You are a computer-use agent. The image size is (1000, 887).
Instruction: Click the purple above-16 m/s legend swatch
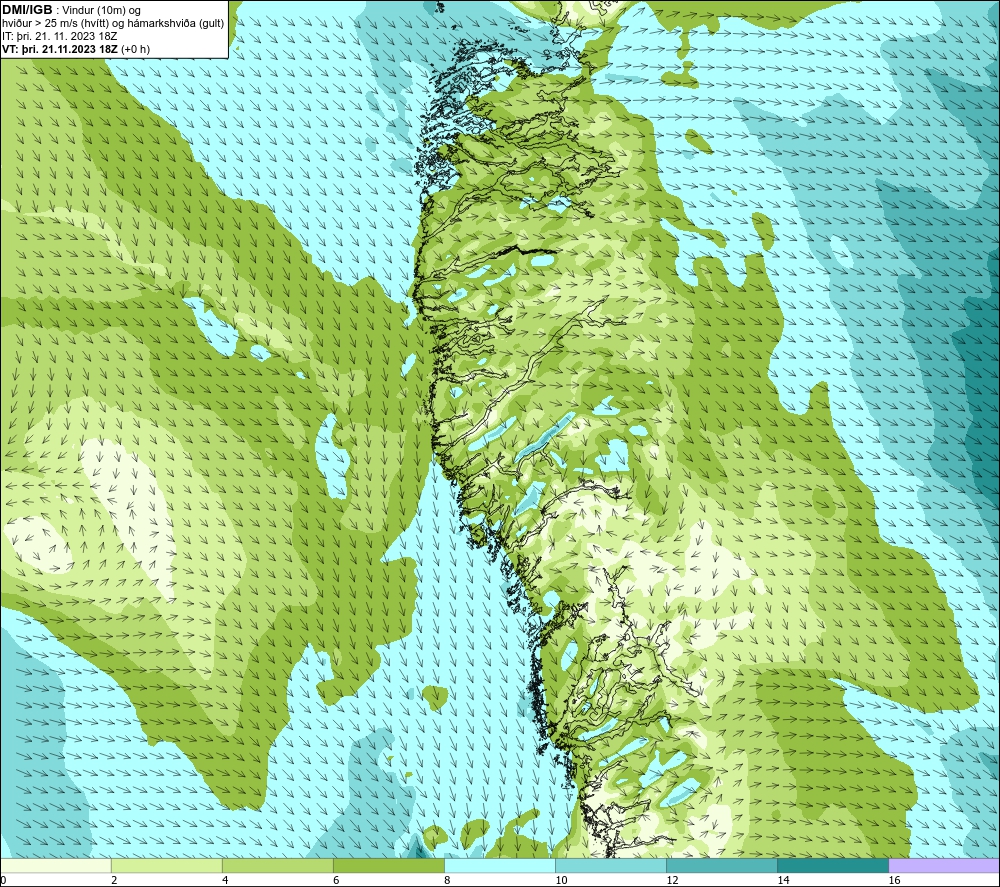pos(944,866)
